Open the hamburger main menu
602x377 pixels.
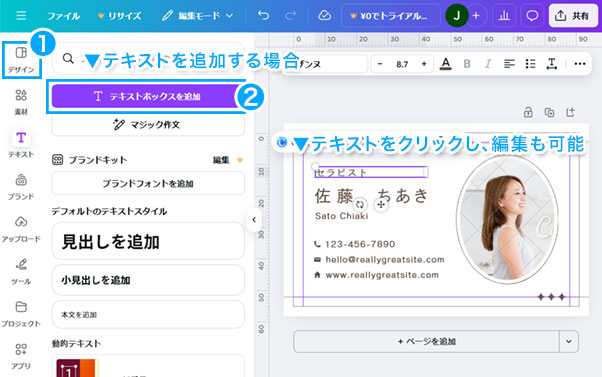click(21, 16)
